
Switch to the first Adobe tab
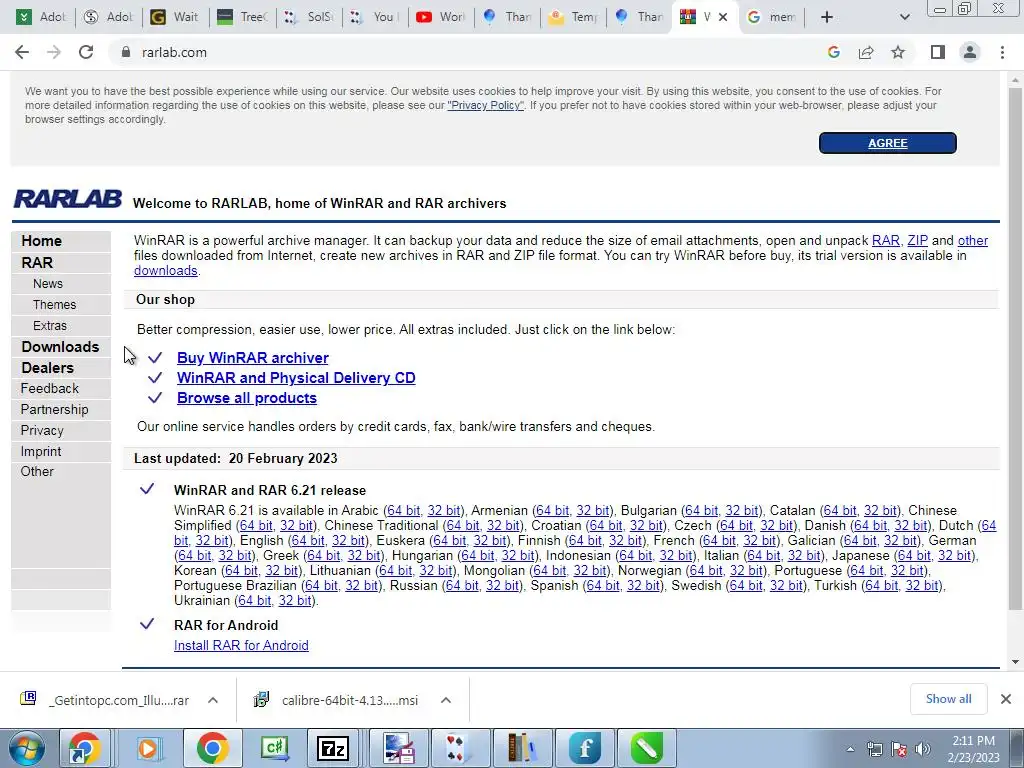pos(40,17)
